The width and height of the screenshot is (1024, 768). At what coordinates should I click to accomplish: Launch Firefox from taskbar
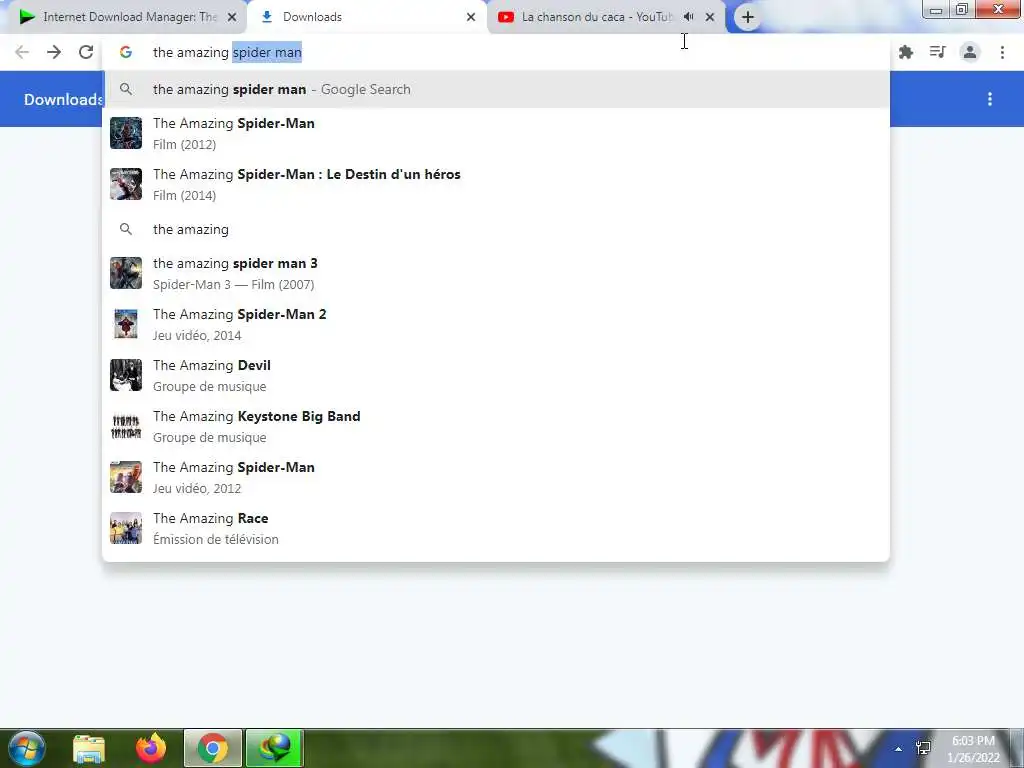tap(151, 748)
